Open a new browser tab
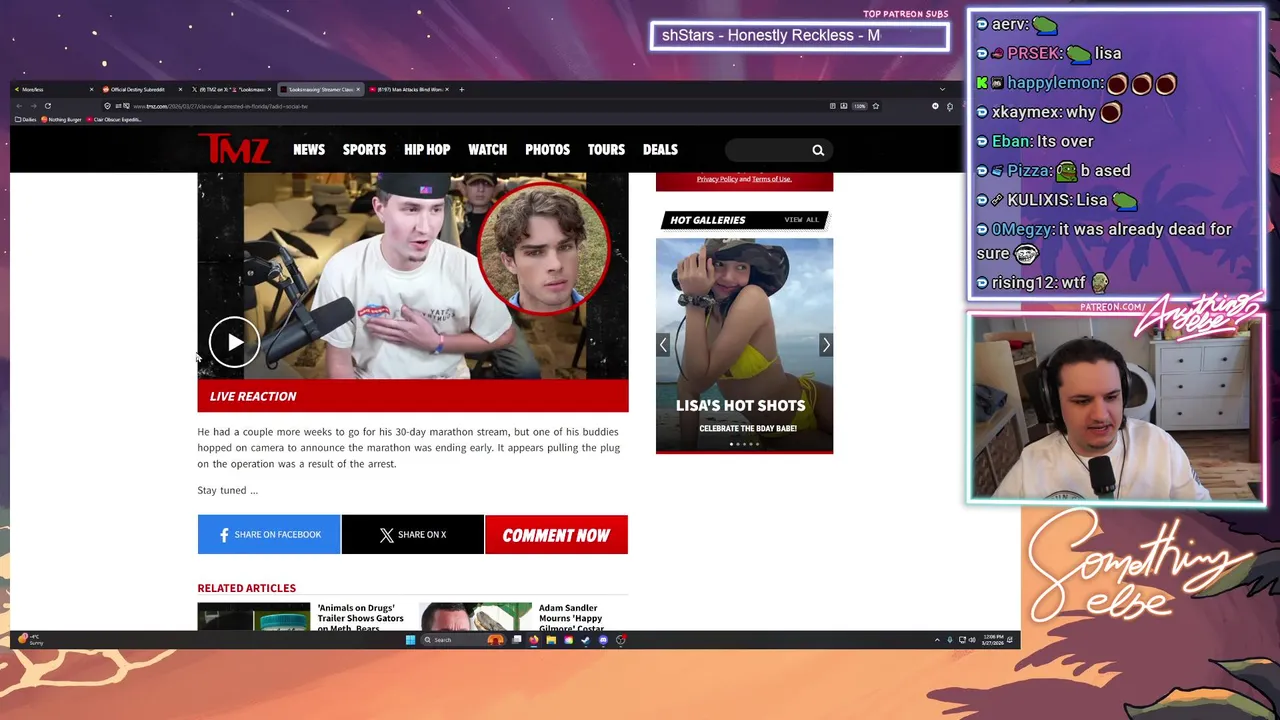 (461, 89)
